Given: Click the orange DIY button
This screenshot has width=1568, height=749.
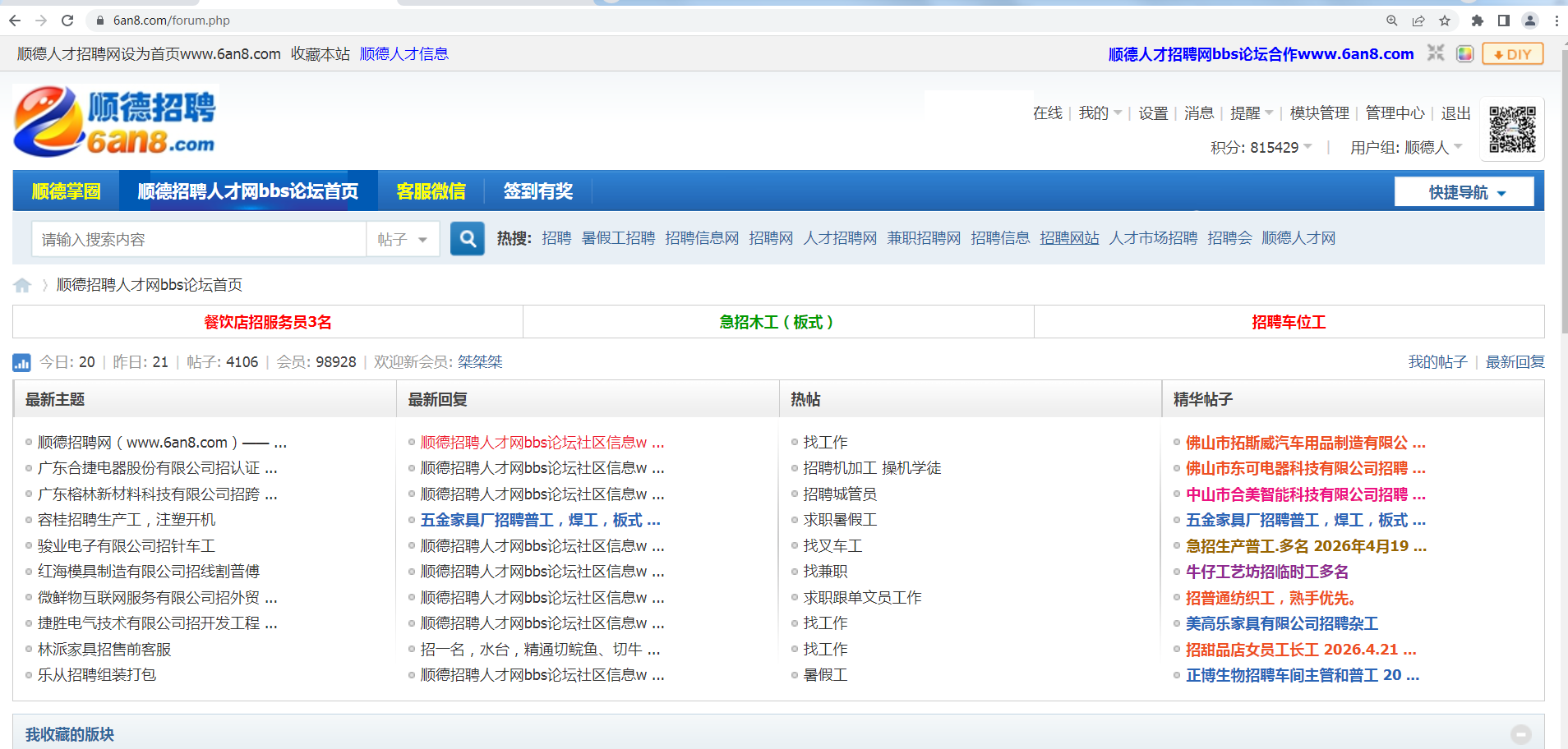Looking at the screenshot, I should [1512, 54].
